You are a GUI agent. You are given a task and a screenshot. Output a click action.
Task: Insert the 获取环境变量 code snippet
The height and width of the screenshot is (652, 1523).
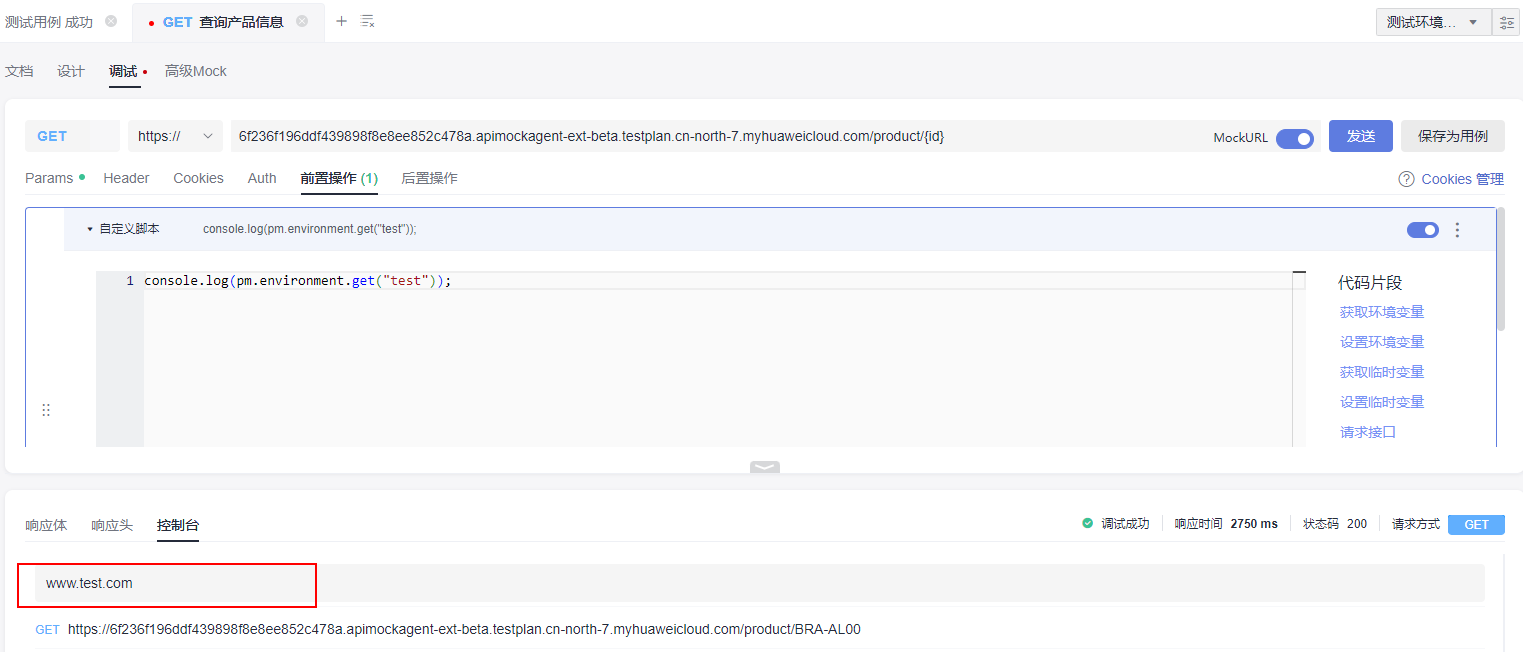pyautogui.click(x=1381, y=312)
